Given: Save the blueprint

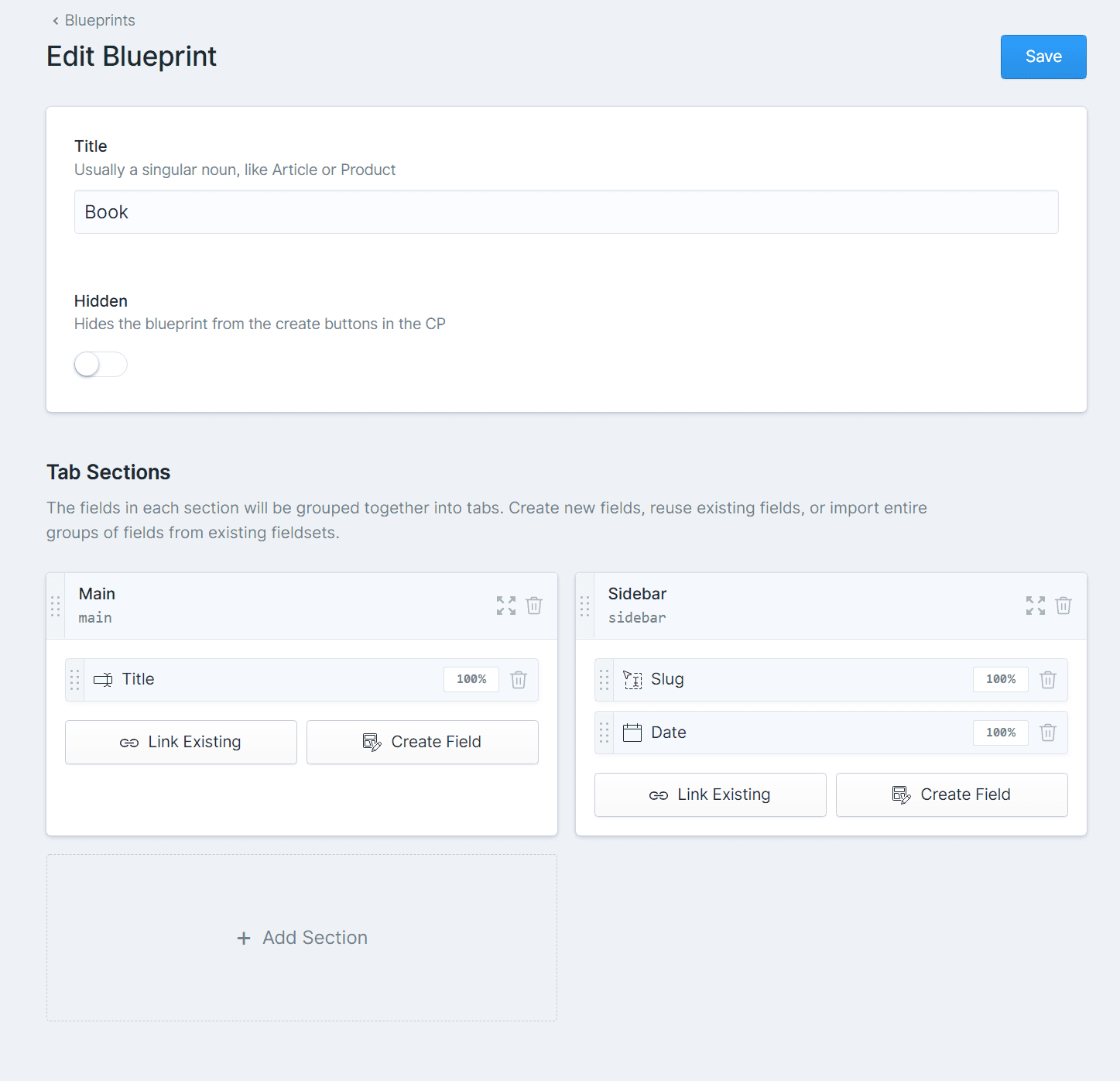Looking at the screenshot, I should click(x=1043, y=57).
